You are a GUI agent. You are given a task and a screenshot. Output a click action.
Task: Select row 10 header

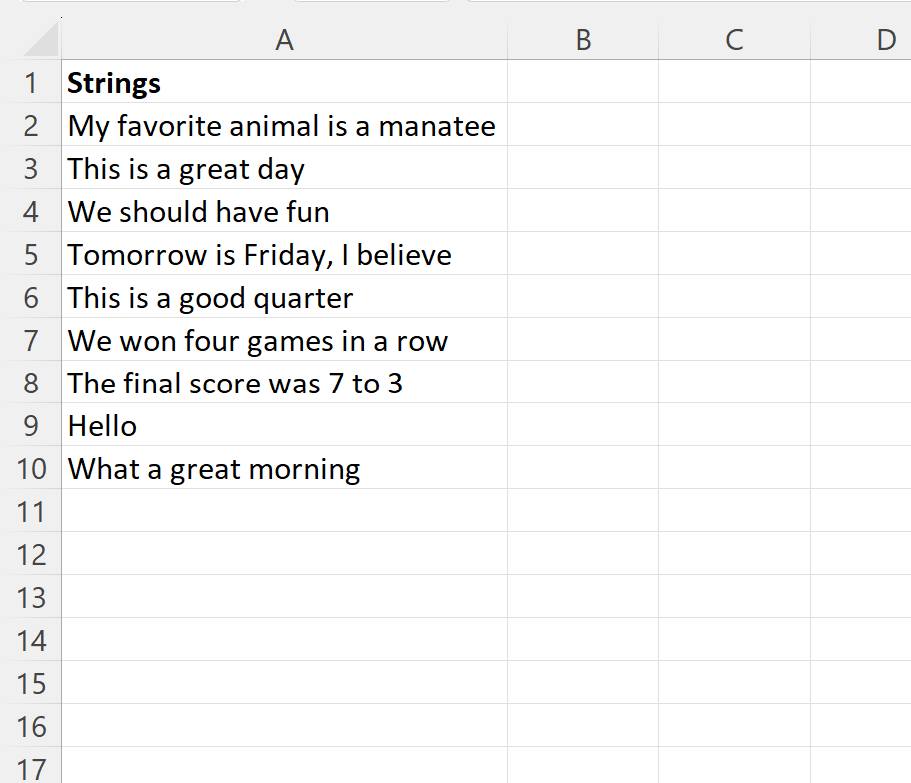pos(30,469)
